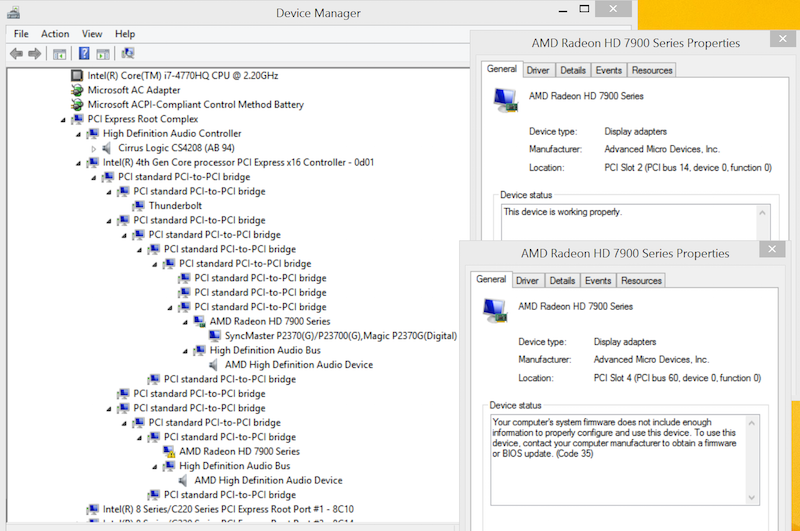This screenshot has height=531, width=800.
Task: Open the View menu
Action: pos(92,34)
